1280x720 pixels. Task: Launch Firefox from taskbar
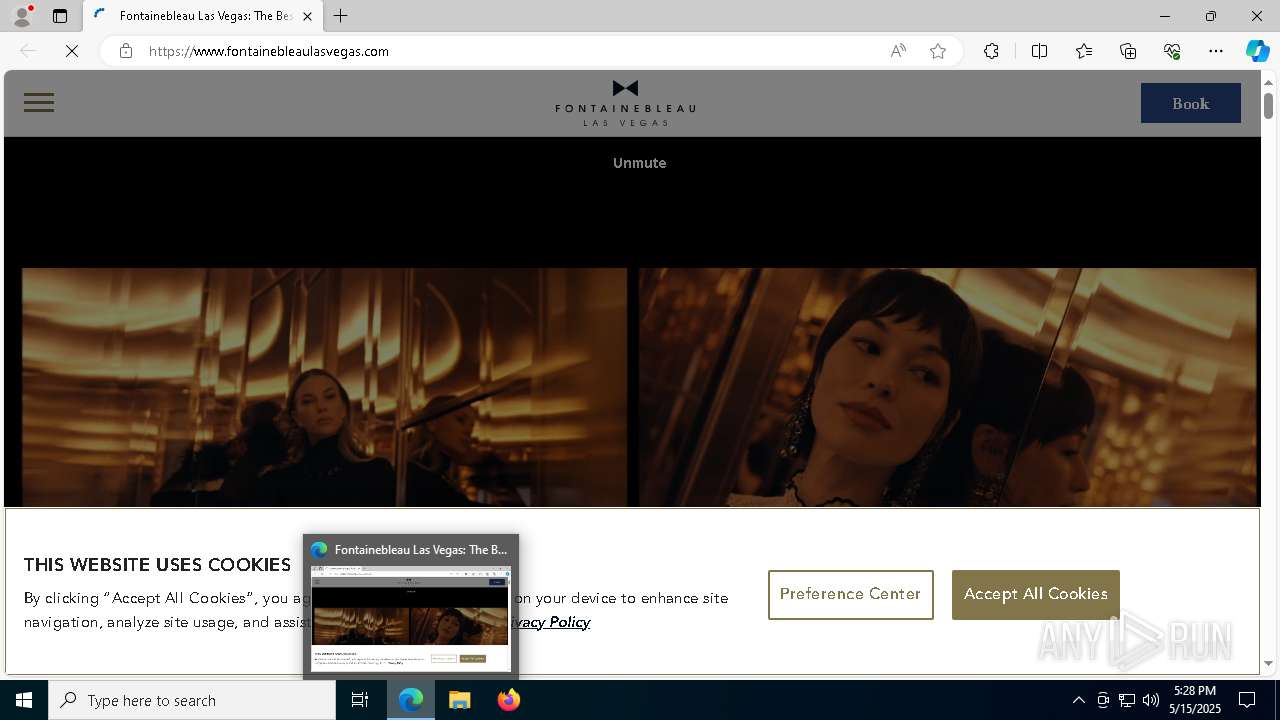[508, 700]
